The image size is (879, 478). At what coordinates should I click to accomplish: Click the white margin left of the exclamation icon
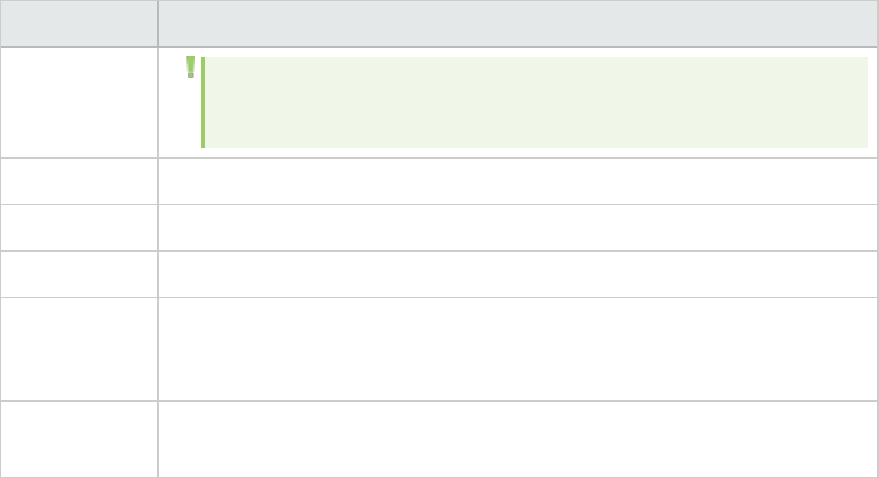[x=172, y=103]
